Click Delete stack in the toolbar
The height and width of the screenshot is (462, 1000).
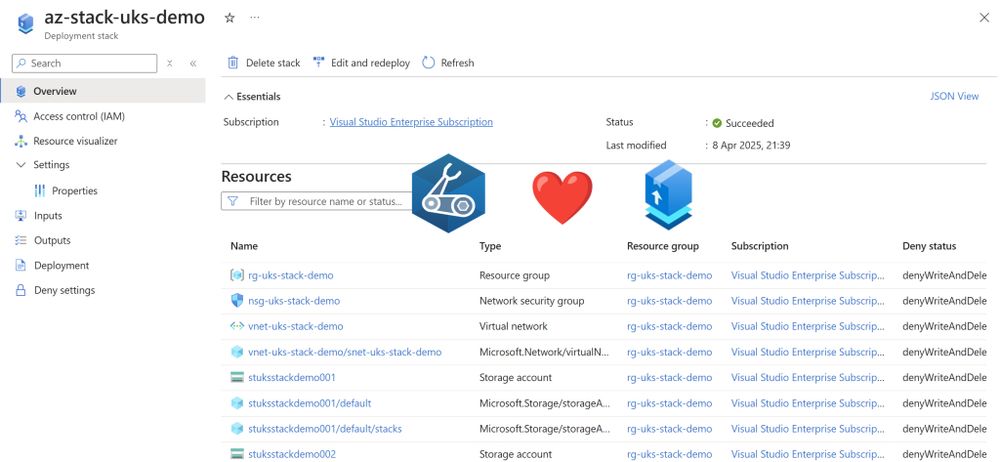[264, 63]
